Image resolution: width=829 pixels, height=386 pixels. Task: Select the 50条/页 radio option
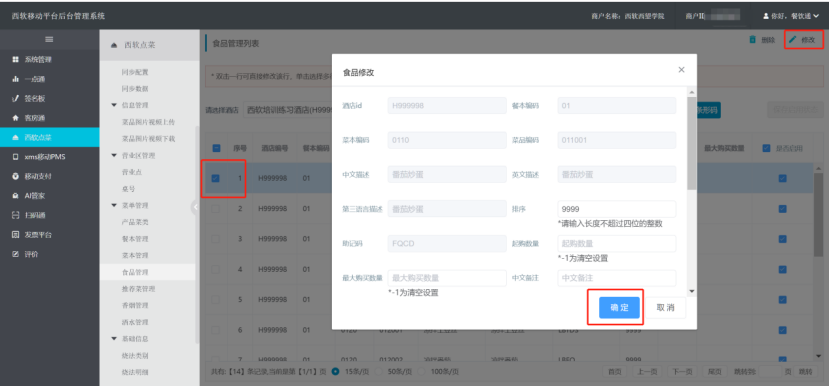tap(379, 371)
